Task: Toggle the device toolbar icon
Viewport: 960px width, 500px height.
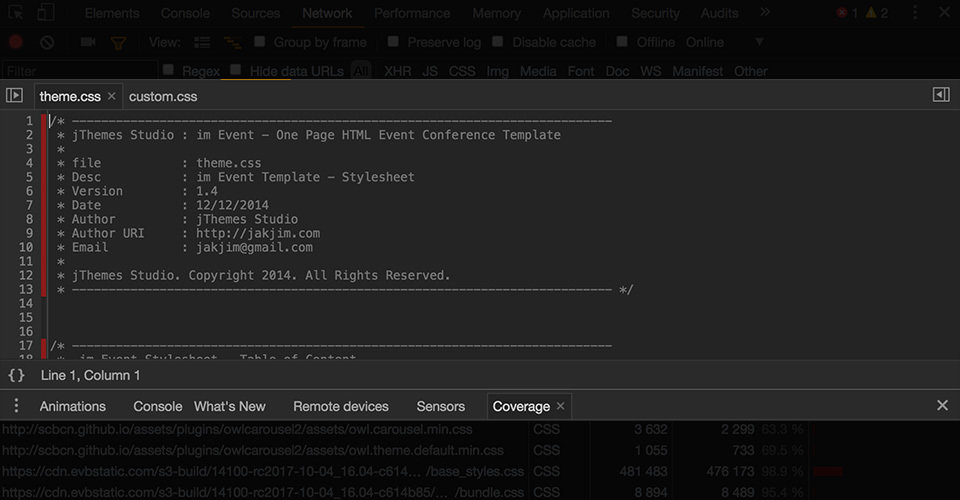Action: click(45, 12)
